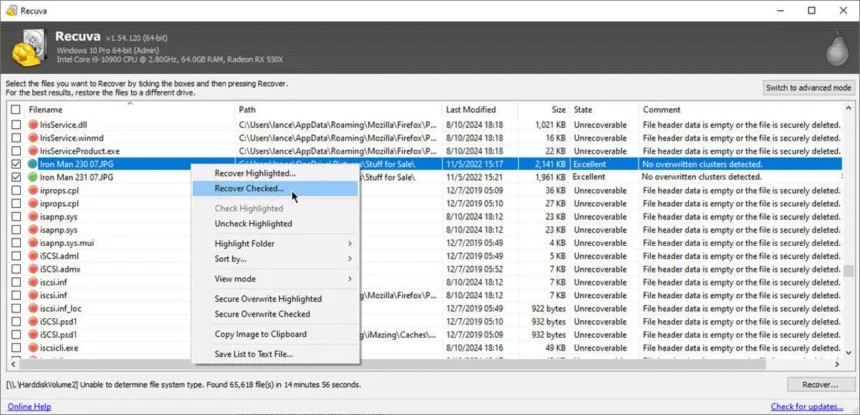The height and width of the screenshot is (415, 860).
Task: Check the iSCSI.adml checkbox
Action: coord(16,256)
